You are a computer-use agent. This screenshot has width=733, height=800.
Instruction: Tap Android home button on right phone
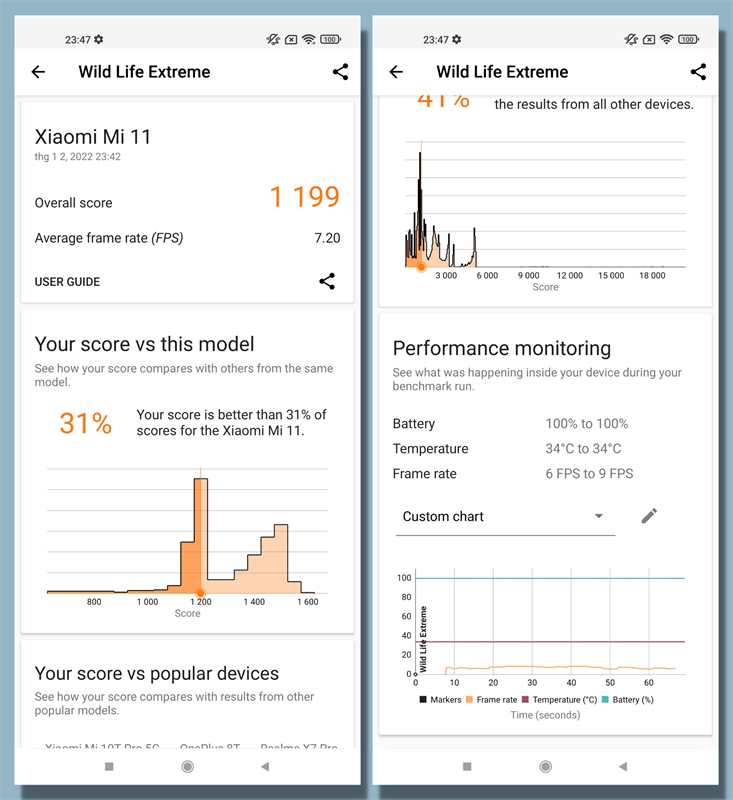click(x=546, y=766)
